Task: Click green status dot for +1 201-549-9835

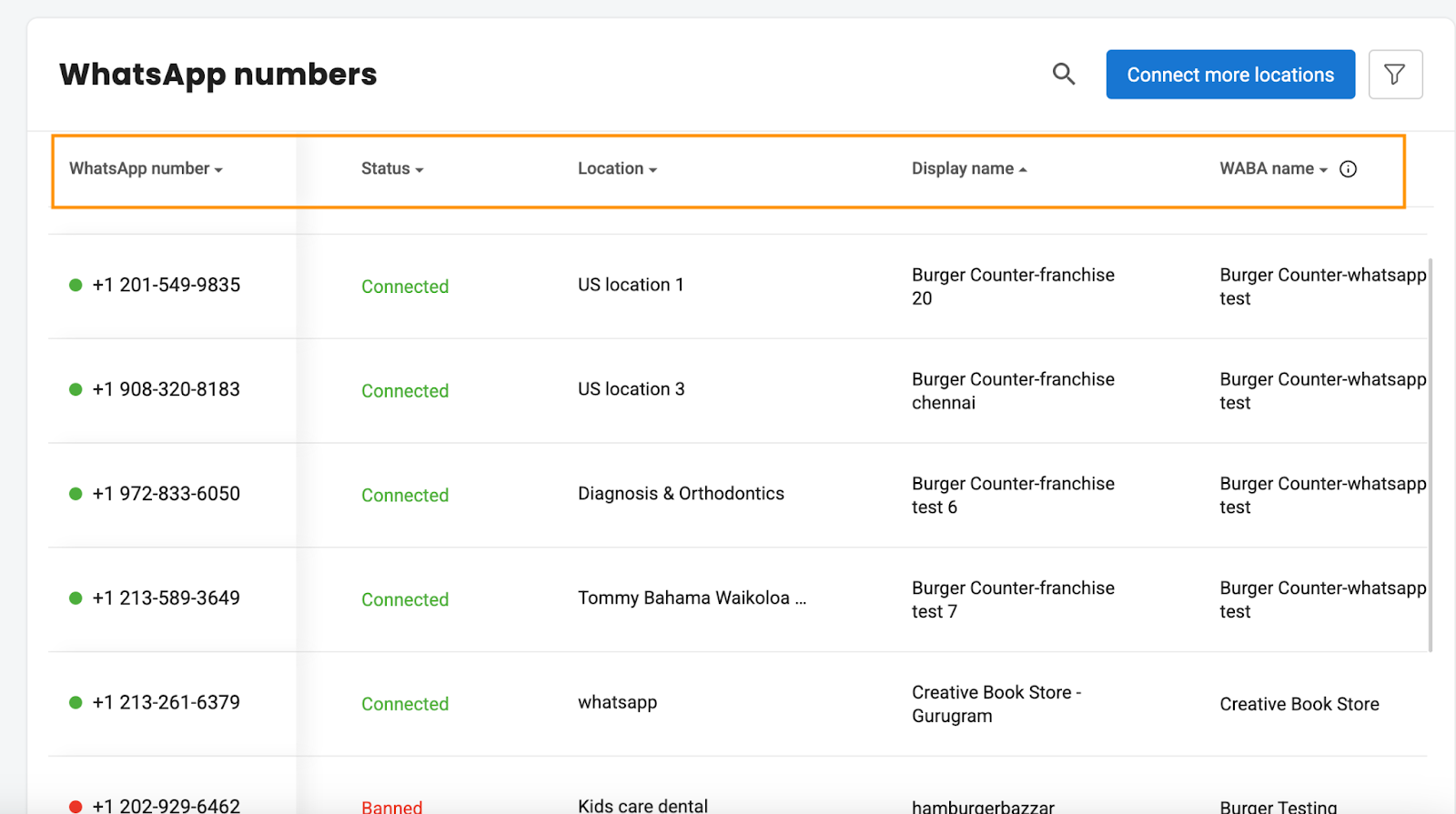Action: (x=76, y=286)
